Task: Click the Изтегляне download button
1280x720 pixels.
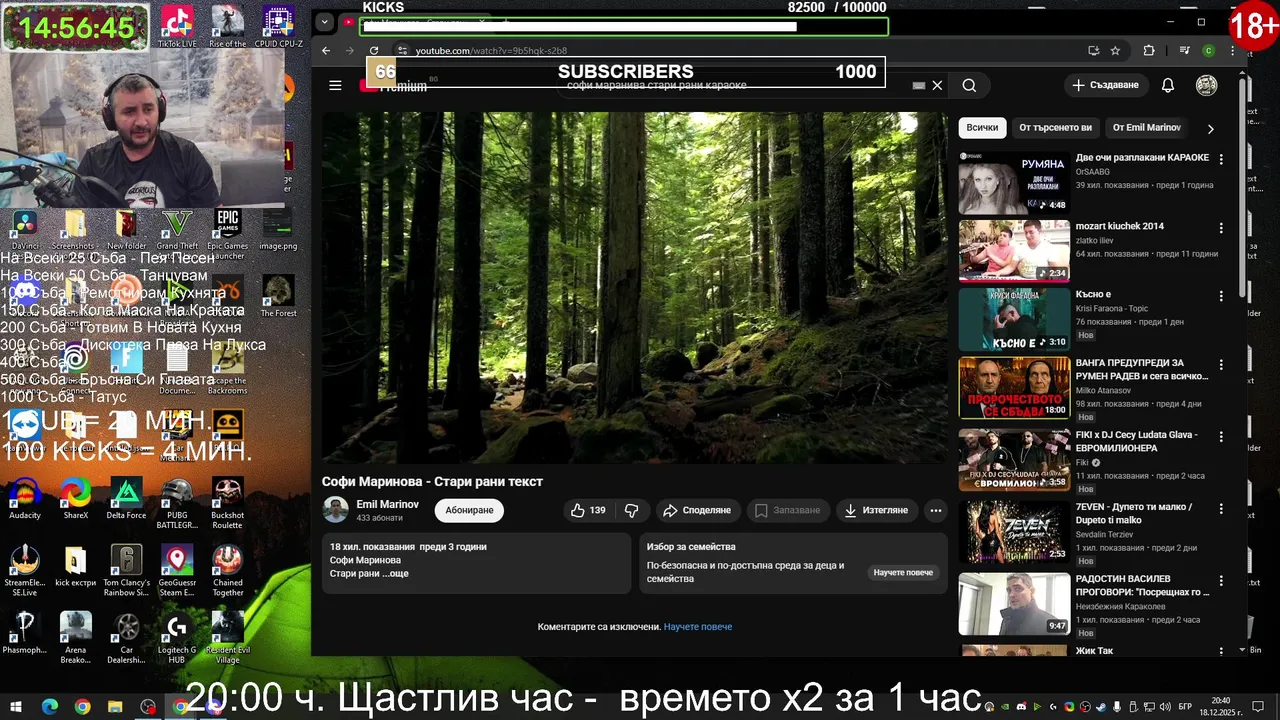Action: click(876, 510)
